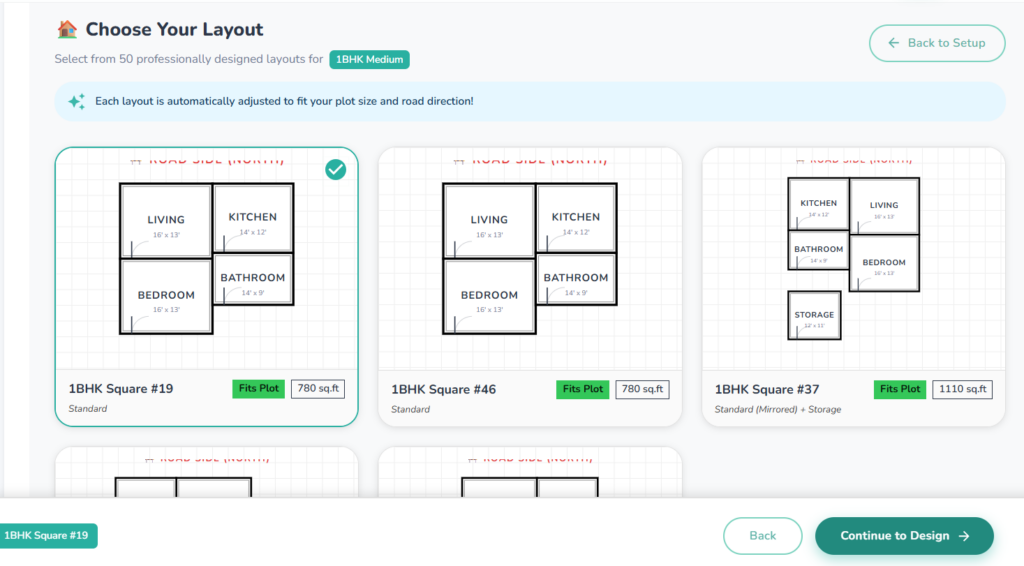The width and height of the screenshot is (1024, 566).
Task: Click the 1110 sq.ft area label
Action: click(962, 389)
